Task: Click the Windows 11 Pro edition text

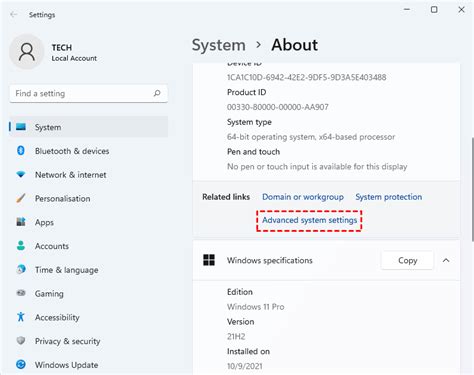Action: [x=256, y=307]
